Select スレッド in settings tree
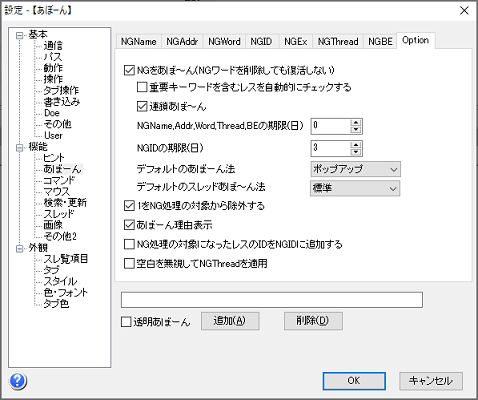The height and width of the screenshot is (400, 478). (x=59, y=214)
